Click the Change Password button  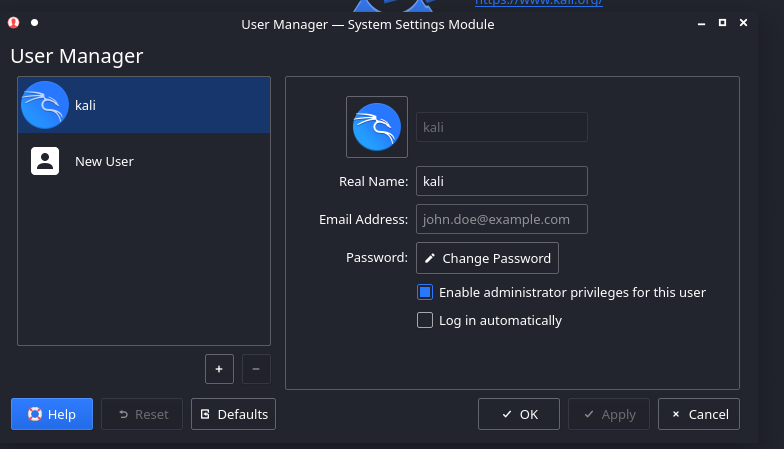[x=487, y=258]
